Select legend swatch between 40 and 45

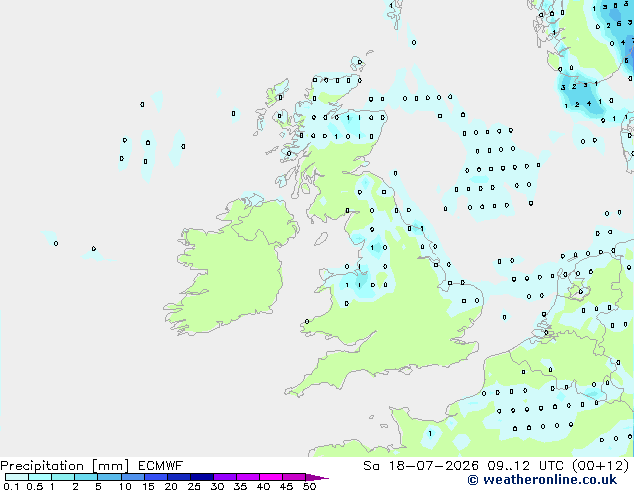click(271, 477)
